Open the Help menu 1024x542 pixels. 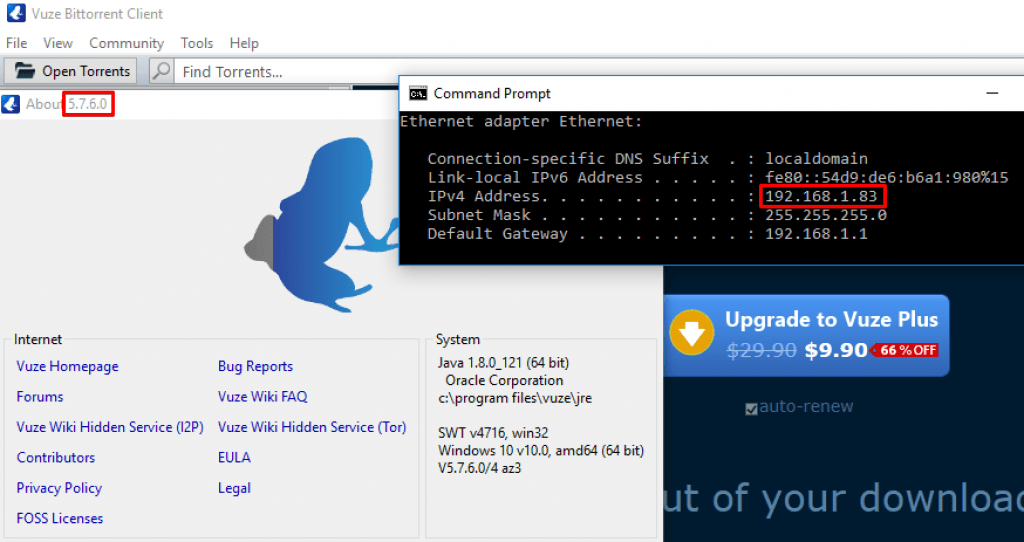(x=244, y=43)
